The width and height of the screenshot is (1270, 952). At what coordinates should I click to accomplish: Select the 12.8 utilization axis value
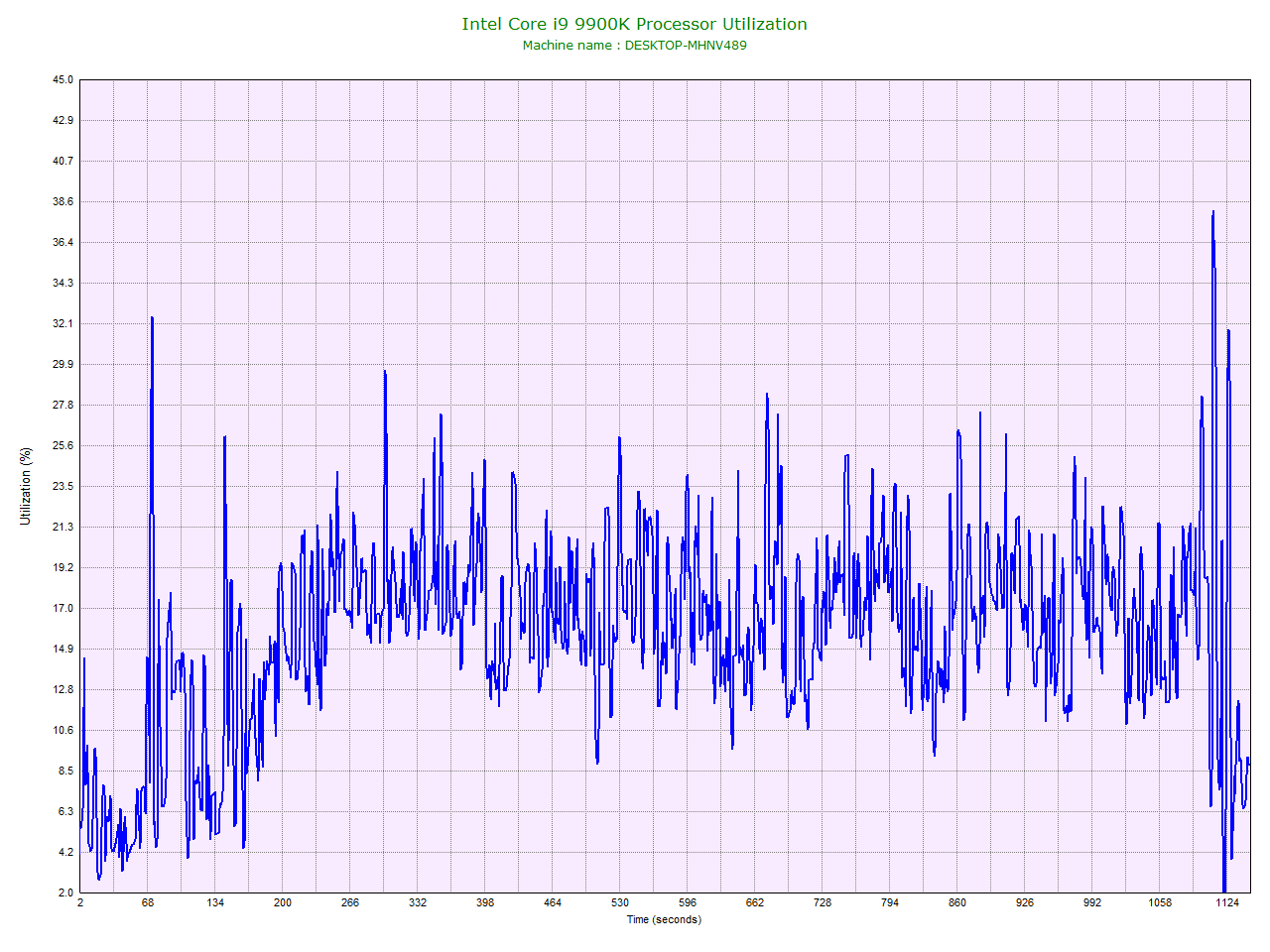[63, 689]
